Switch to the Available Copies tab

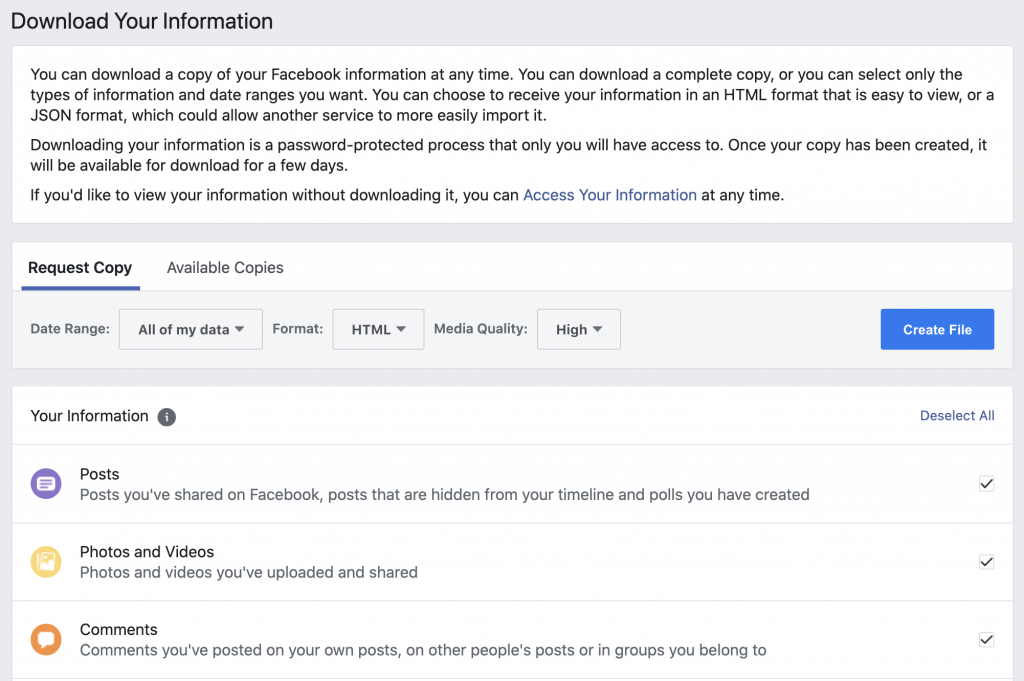coord(225,268)
